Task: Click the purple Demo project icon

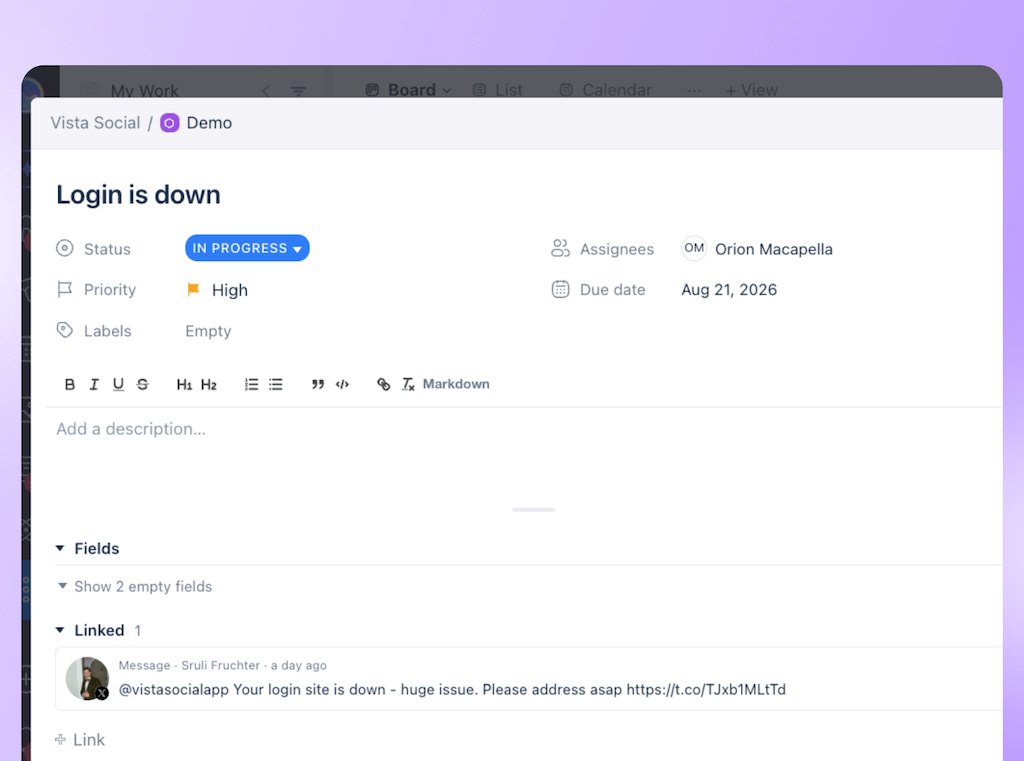Action: (170, 123)
